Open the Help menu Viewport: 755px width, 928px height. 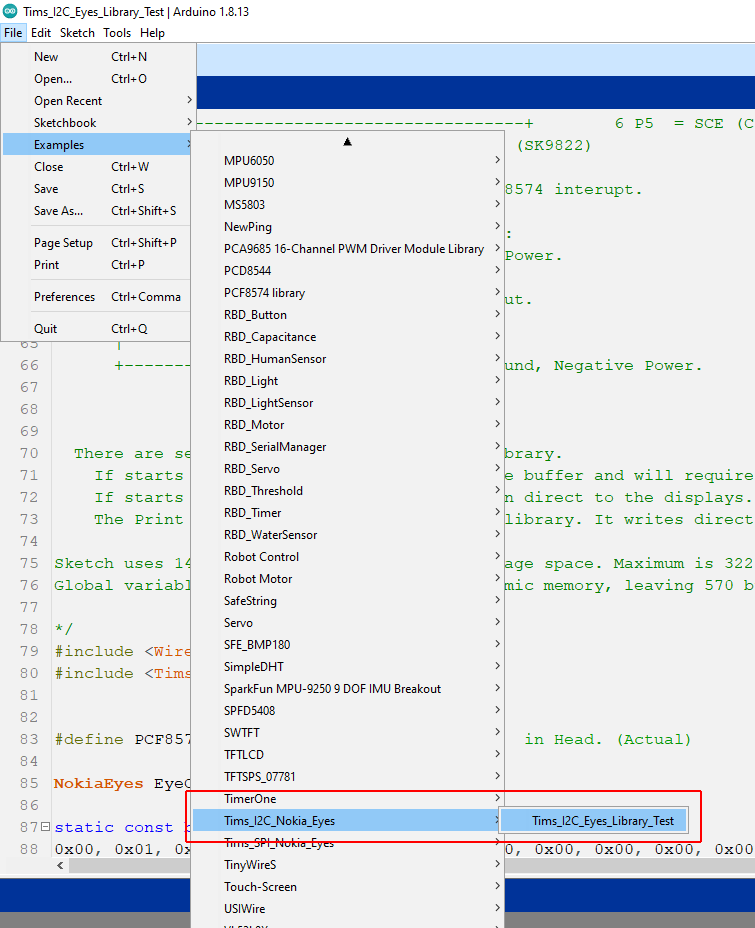tap(152, 33)
